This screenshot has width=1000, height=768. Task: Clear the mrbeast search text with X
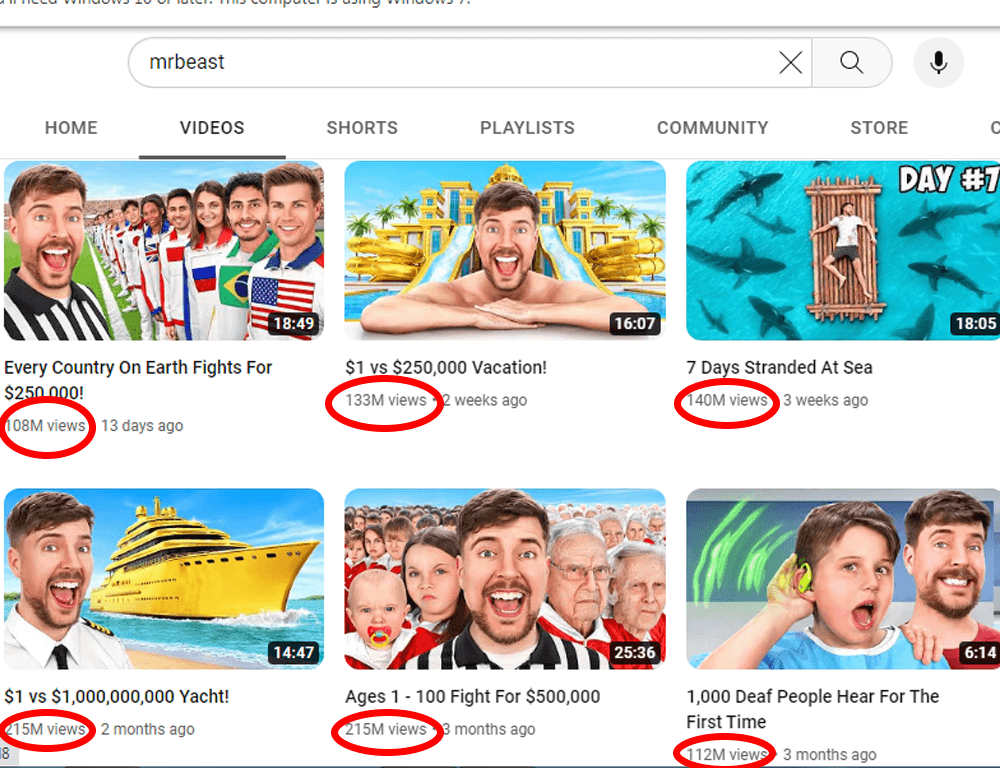(790, 63)
